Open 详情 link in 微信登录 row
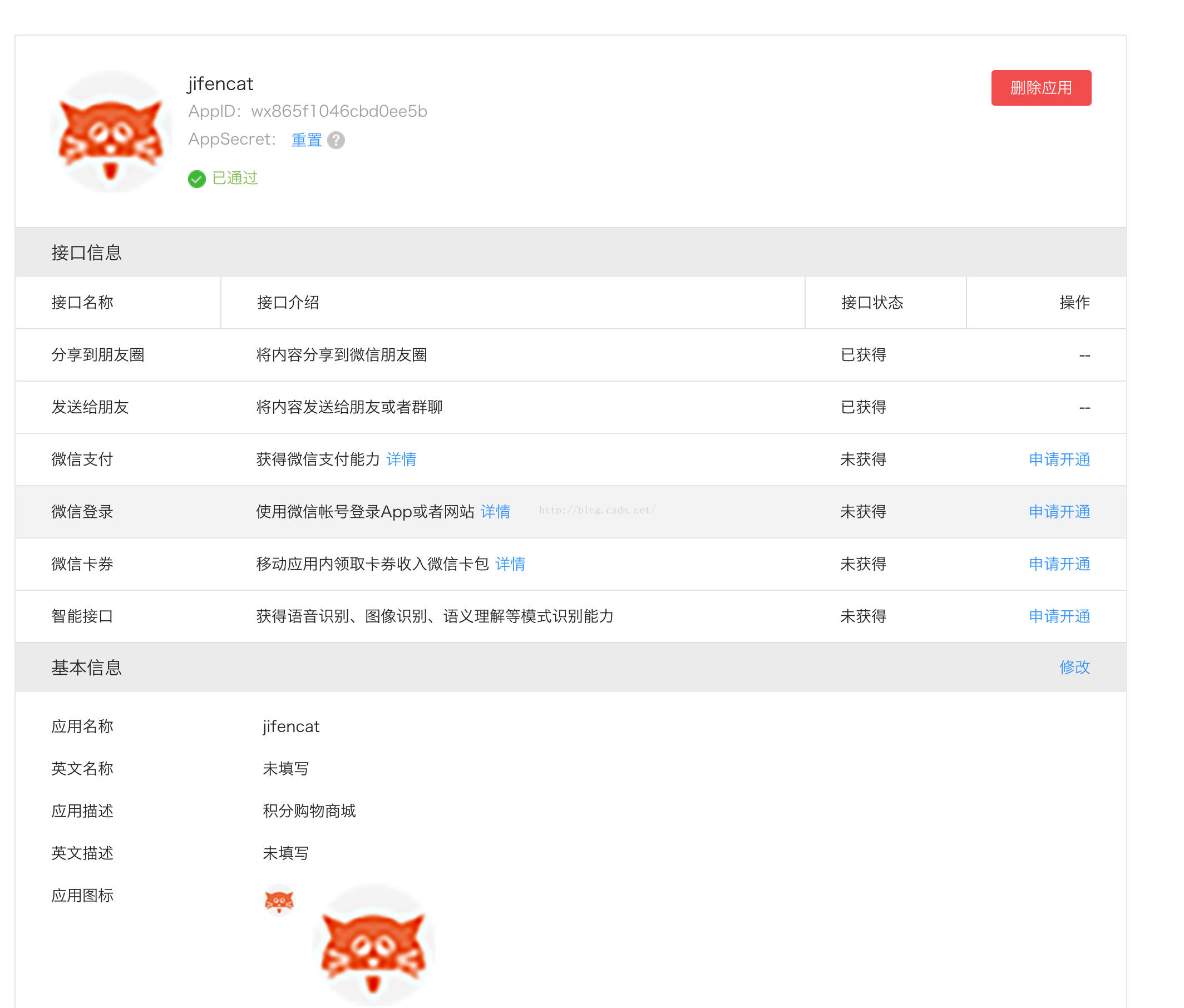The image size is (1184, 1008). tap(495, 512)
